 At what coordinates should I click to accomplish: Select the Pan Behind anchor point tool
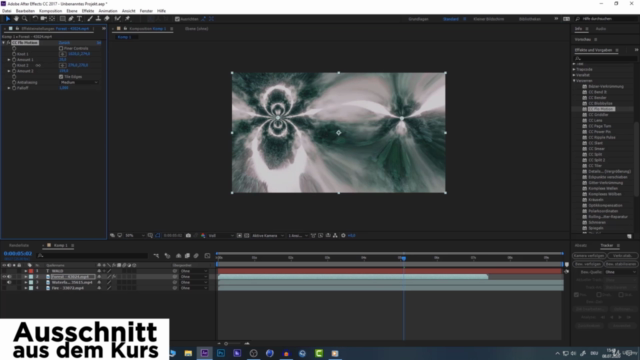(52, 19)
